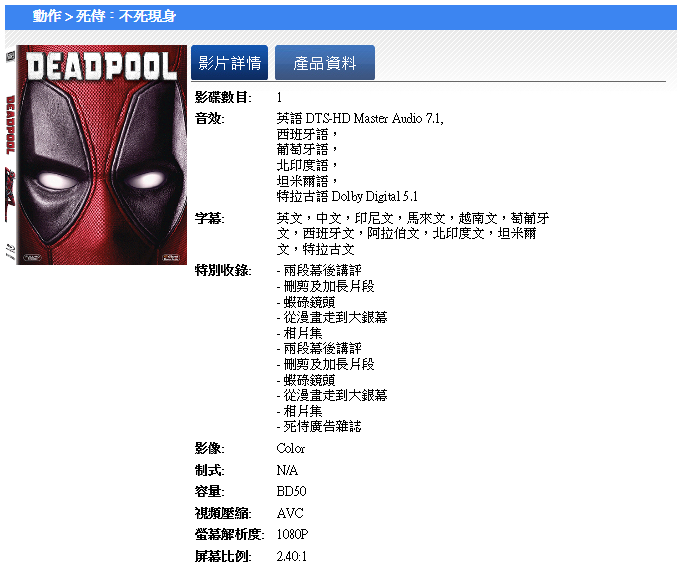This screenshot has height=588, width=677.
Task: Switch to the 產品資料 tab
Action: [325, 63]
